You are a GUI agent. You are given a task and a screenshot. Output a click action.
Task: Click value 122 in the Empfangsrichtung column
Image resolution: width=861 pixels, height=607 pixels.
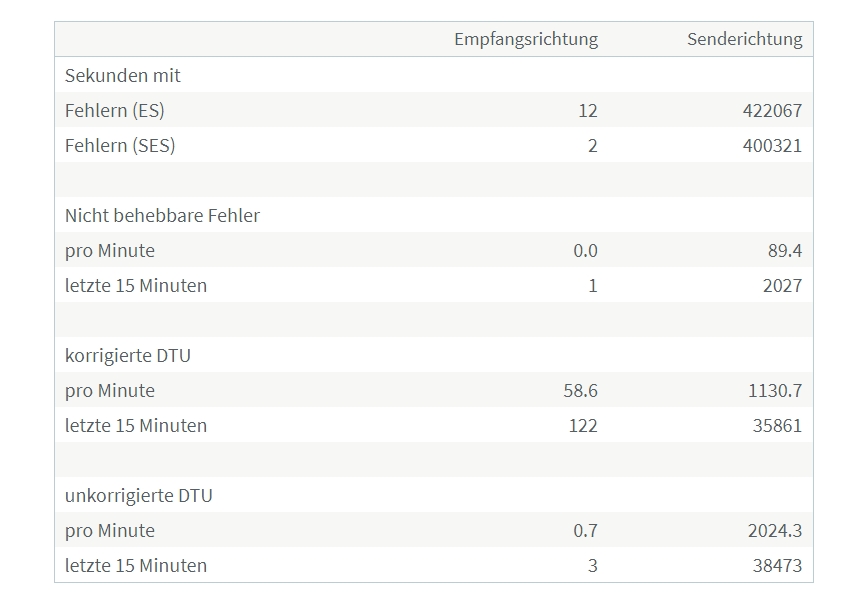582,425
